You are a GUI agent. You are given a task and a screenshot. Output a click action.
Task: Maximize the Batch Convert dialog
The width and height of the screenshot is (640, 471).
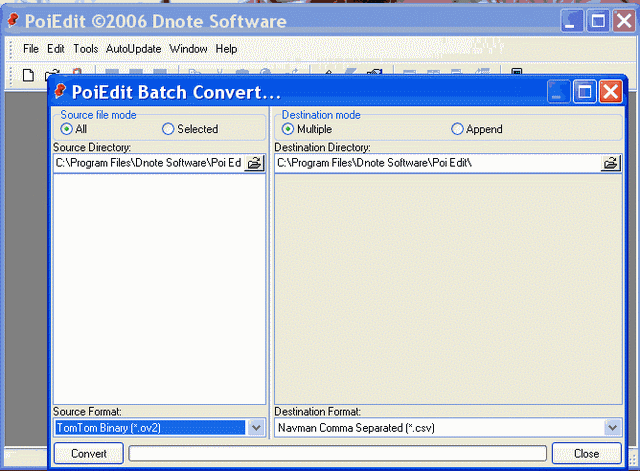click(585, 92)
